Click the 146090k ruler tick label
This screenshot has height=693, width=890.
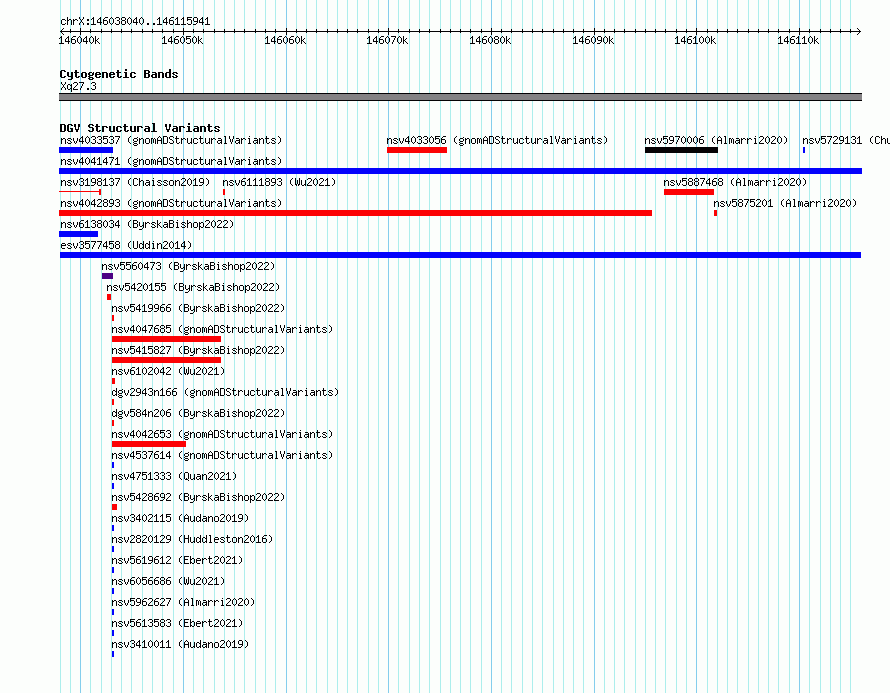click(593, 40)
